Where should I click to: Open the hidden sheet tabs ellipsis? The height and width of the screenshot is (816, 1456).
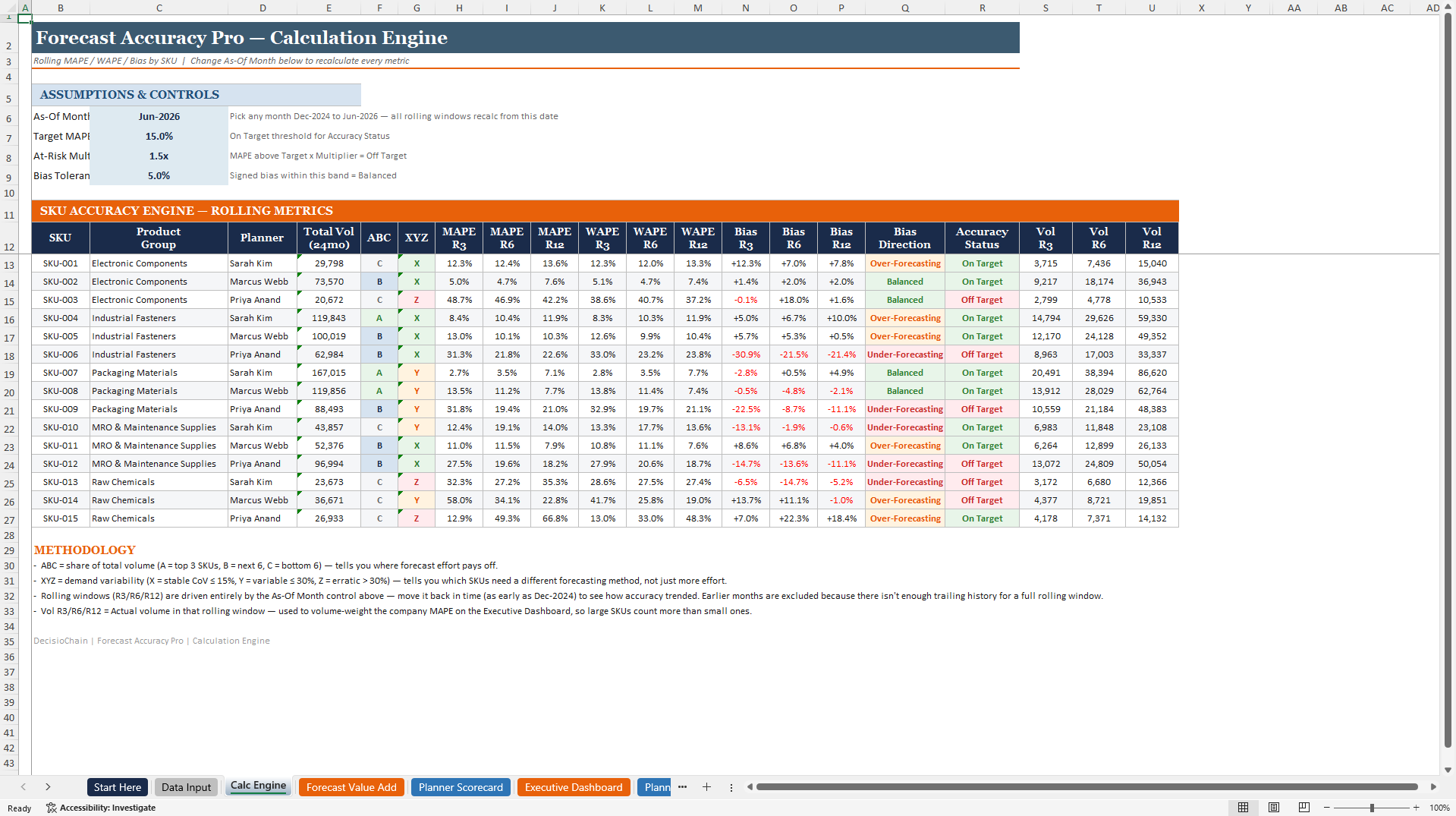click(x=682, y=787)
